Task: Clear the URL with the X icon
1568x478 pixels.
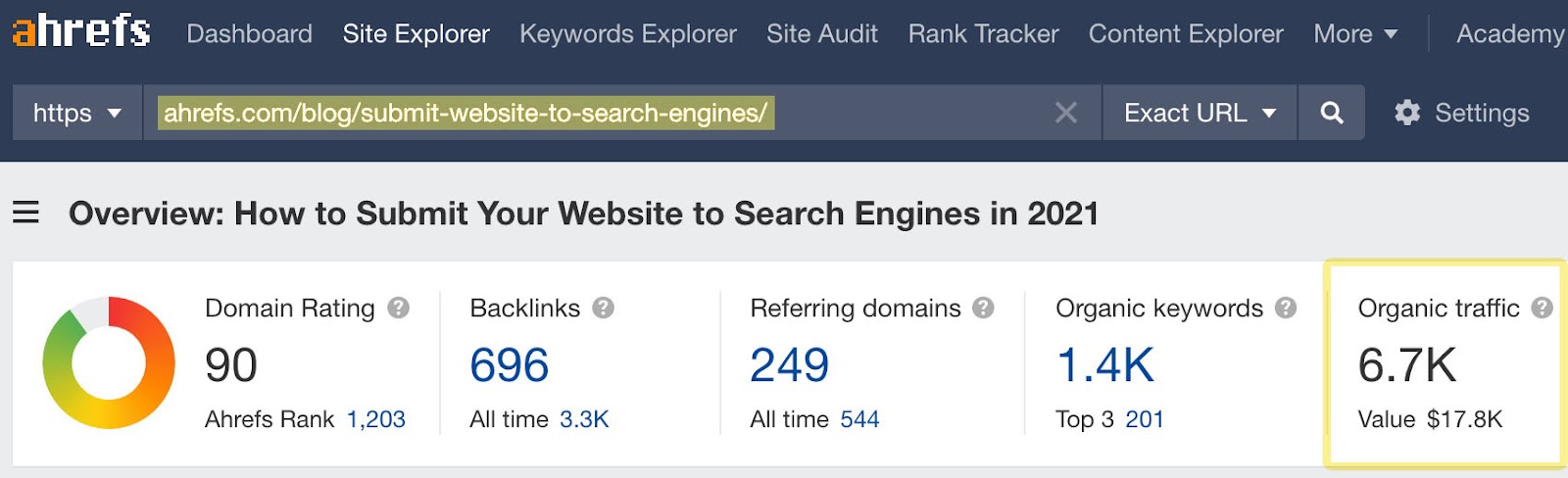Action: (x=1065, y=113)
